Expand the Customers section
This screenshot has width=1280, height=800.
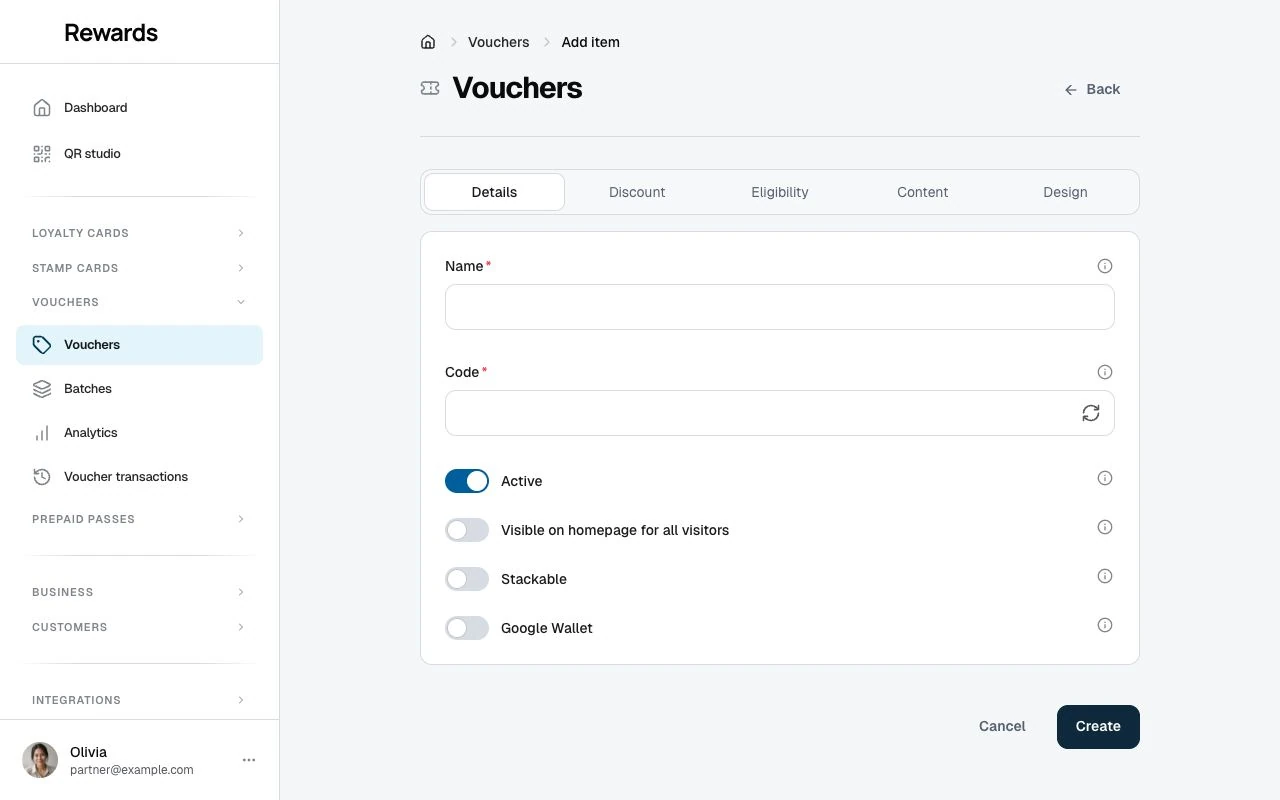(139, 627)
